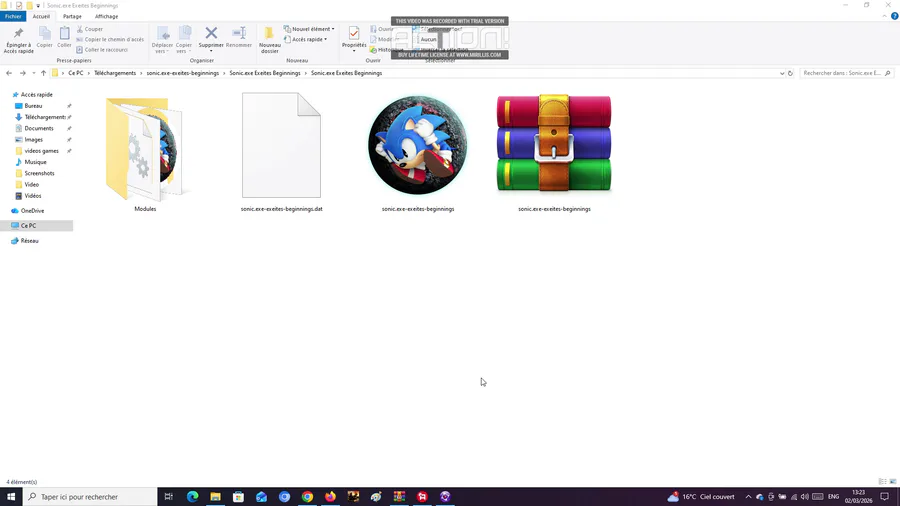This screenshot has width=900, height=506.
Task: Go back with the Back arrow
Action: click(x=9, y=73)
